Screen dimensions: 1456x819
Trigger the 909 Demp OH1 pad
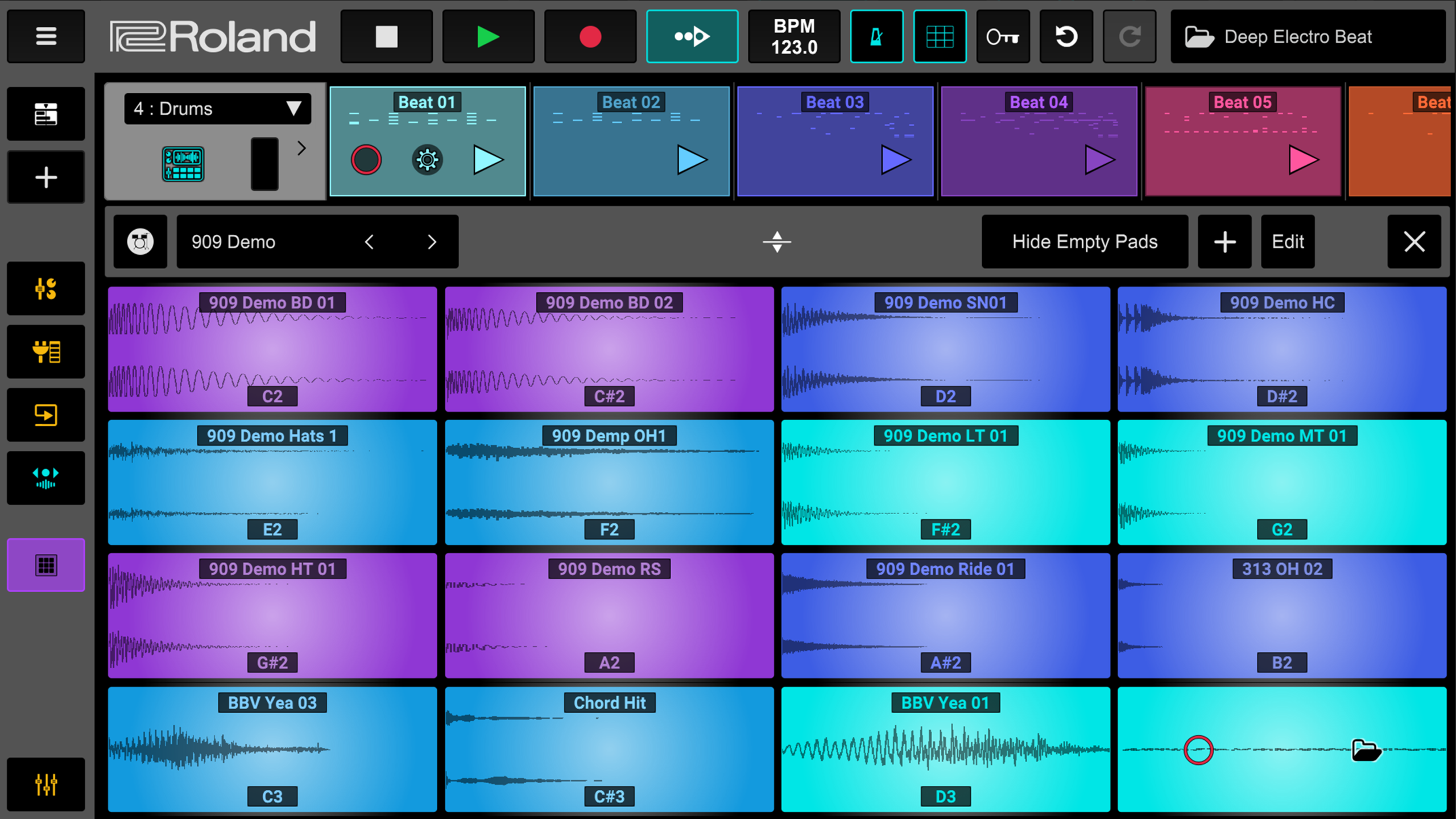609,482
